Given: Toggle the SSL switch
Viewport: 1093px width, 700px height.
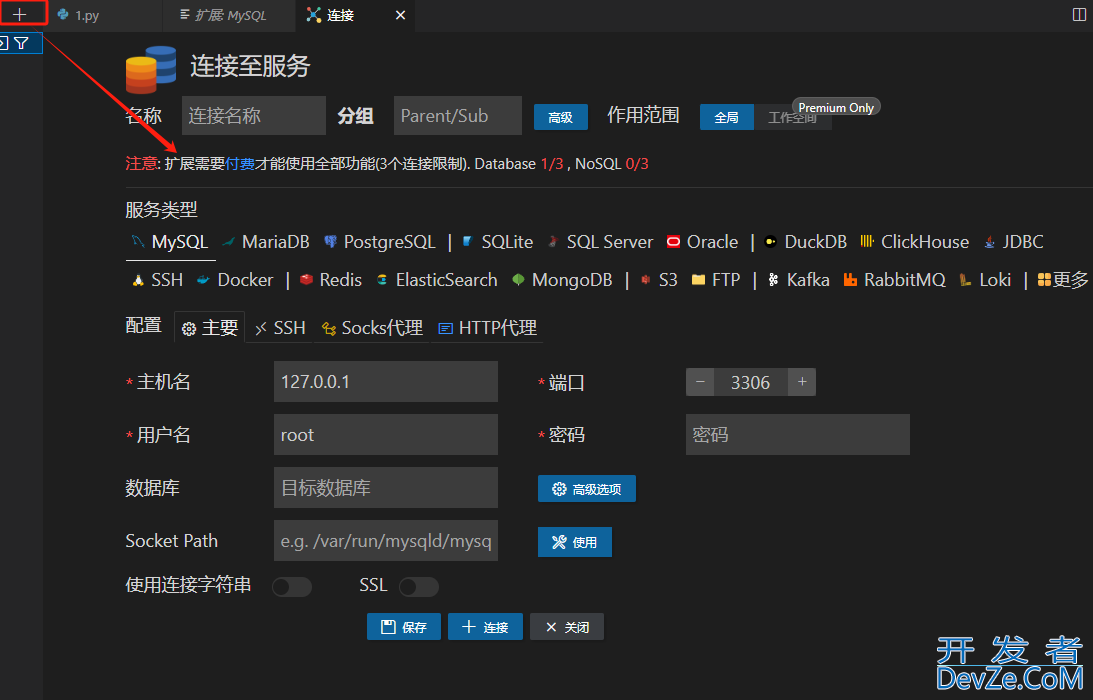Looking at the screenshot, I should (418, 586).
